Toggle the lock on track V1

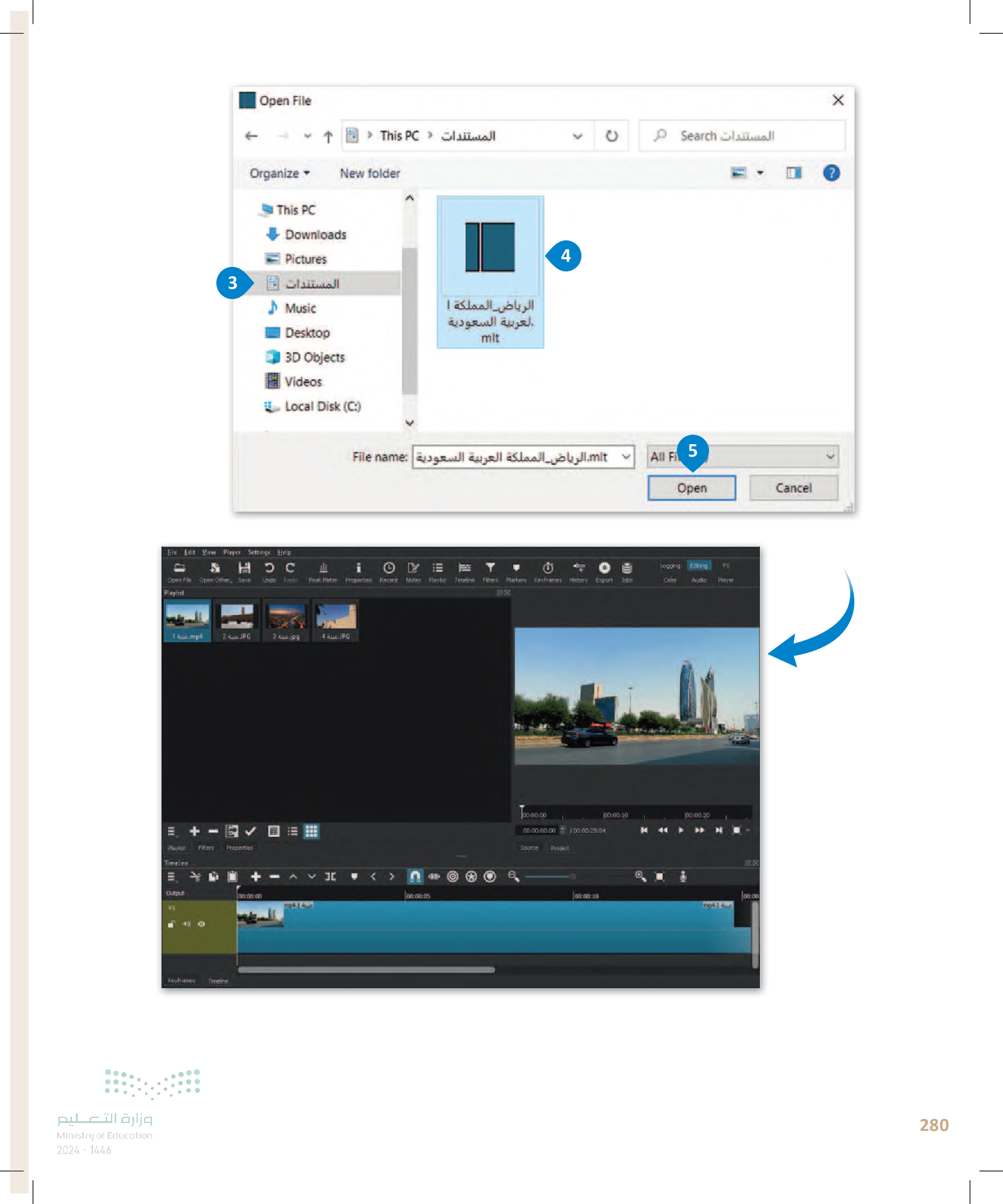(x=171, y=924)
